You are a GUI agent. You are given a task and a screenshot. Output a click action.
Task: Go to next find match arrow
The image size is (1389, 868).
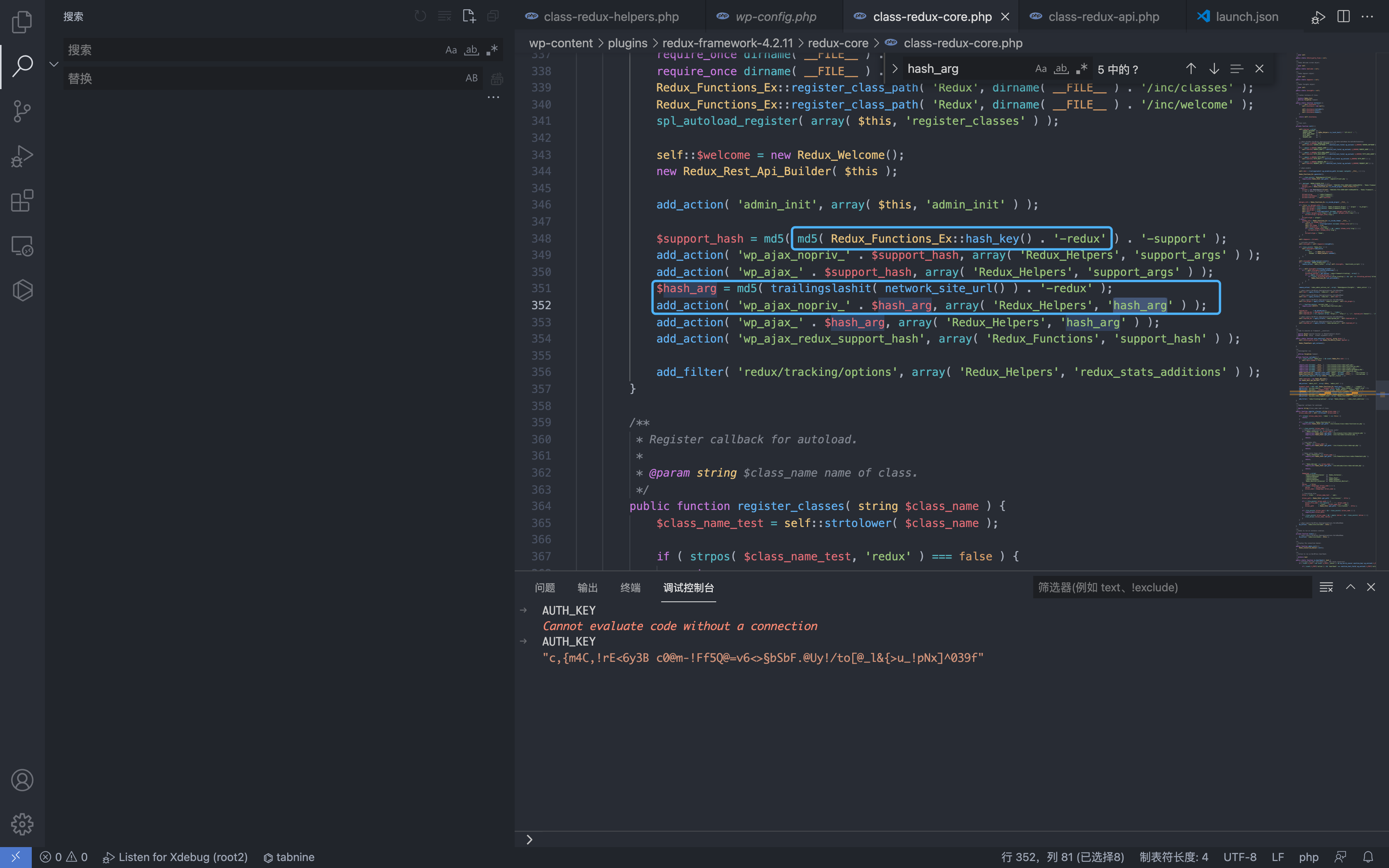coord(1214,69)
